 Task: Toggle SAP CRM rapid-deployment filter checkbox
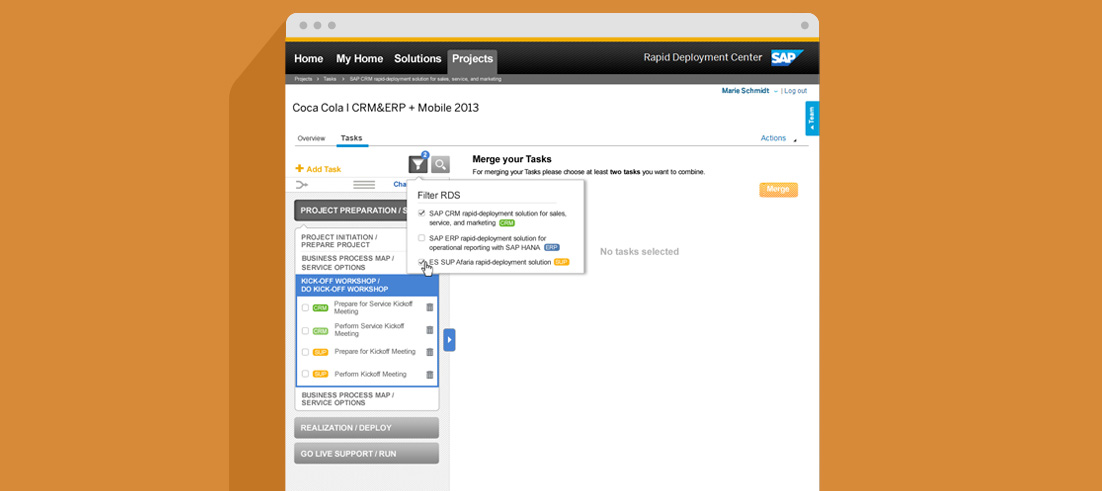(422, 213)
